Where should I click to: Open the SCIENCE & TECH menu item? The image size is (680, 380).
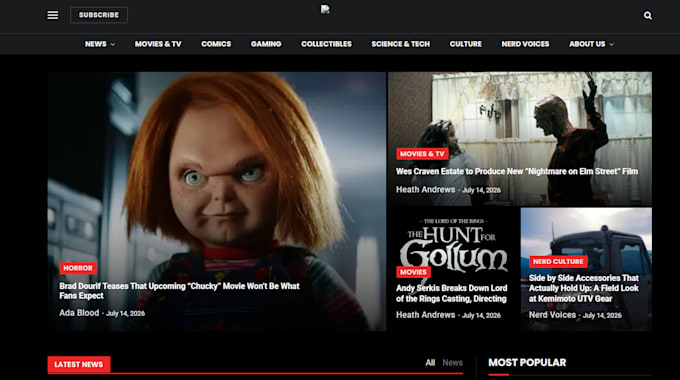(401, 44)
